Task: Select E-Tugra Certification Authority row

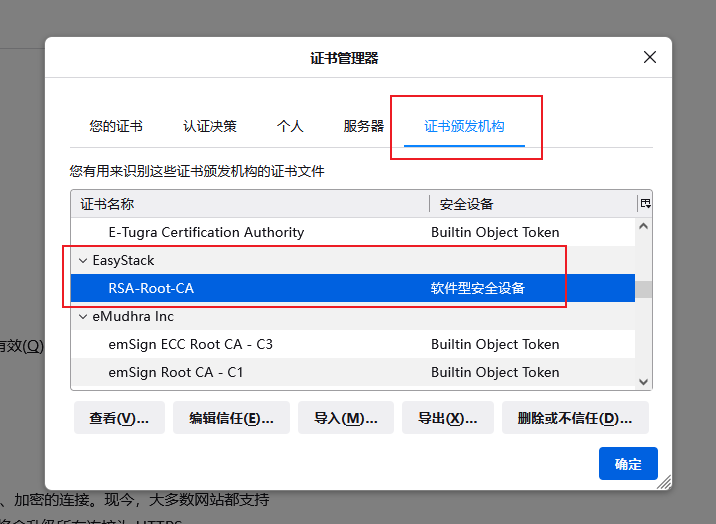Action: click(206, 232)
